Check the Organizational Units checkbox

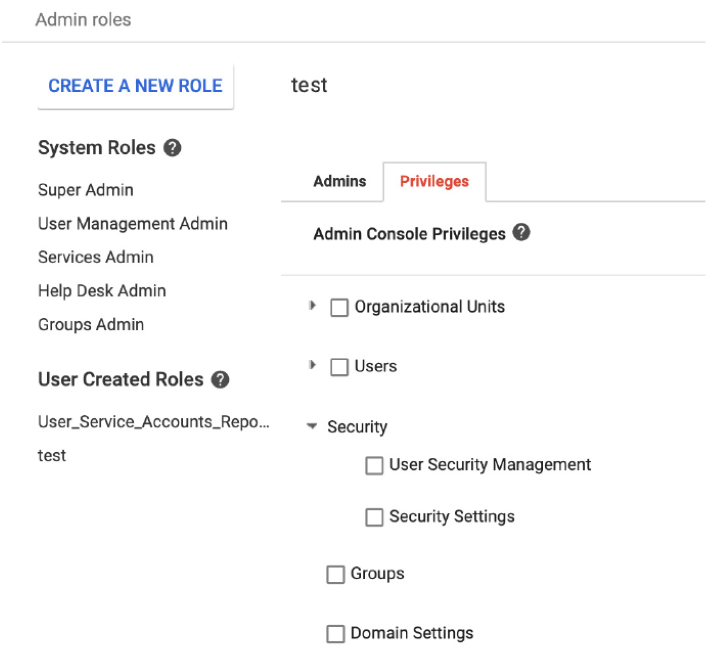click(339, 308)
